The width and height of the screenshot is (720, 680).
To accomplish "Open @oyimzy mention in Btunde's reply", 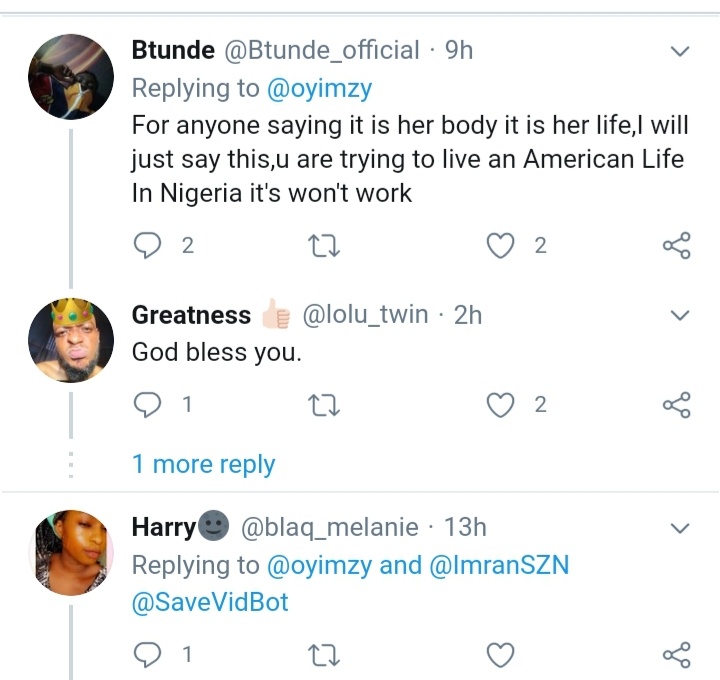I will [x=319, y=89].
